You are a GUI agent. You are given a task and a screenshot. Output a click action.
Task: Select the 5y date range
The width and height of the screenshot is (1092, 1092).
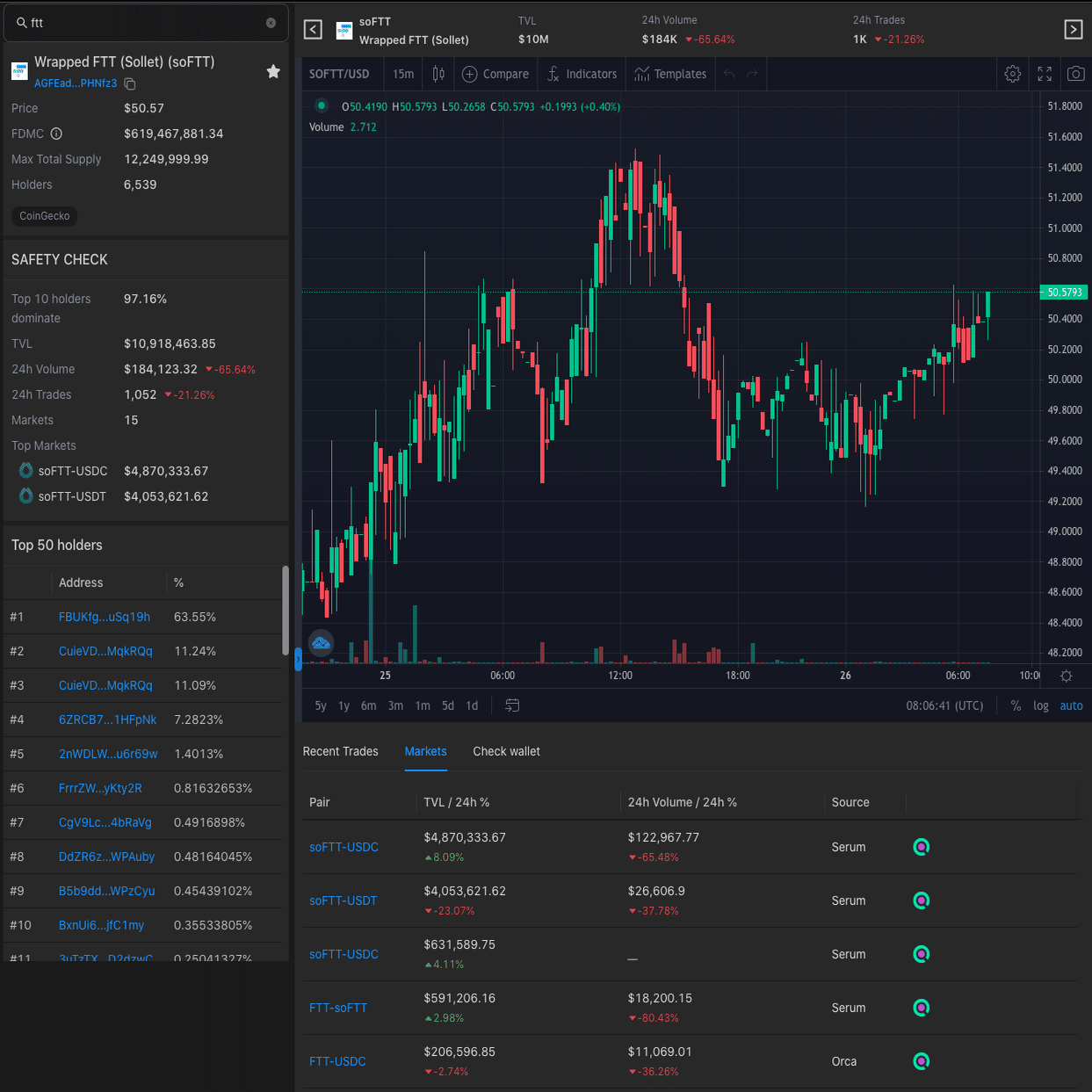(321, 706)
